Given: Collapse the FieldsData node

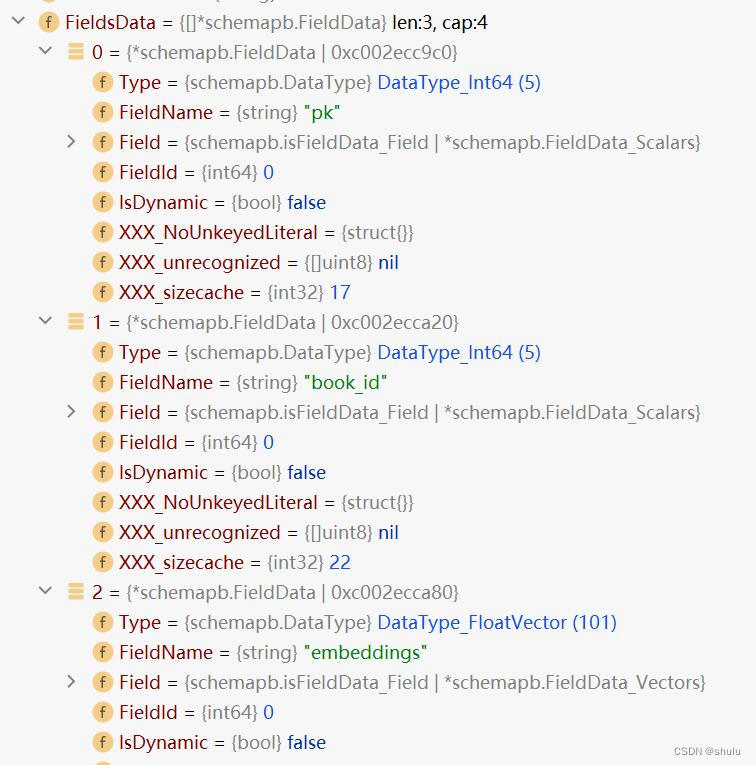Looking at the screenshot, I should click(x=18, y=22).
